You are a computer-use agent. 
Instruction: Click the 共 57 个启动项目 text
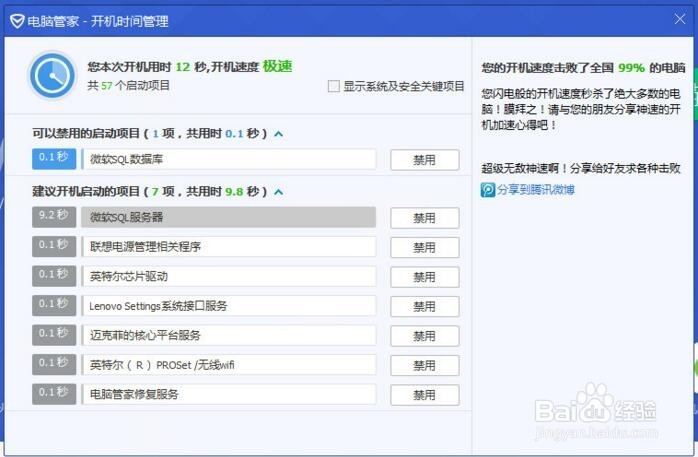pos(129,85)
